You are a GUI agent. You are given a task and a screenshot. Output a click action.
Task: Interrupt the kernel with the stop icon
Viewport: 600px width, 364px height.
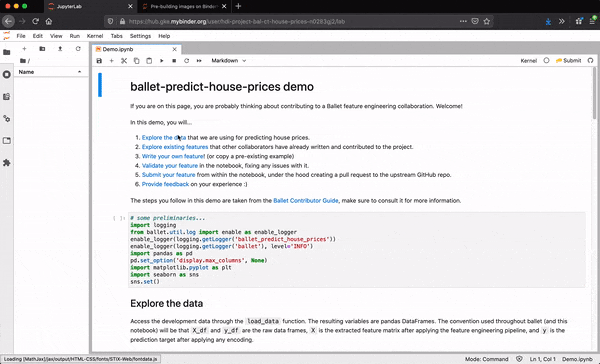pyautogui.click(x=174, y=60)
